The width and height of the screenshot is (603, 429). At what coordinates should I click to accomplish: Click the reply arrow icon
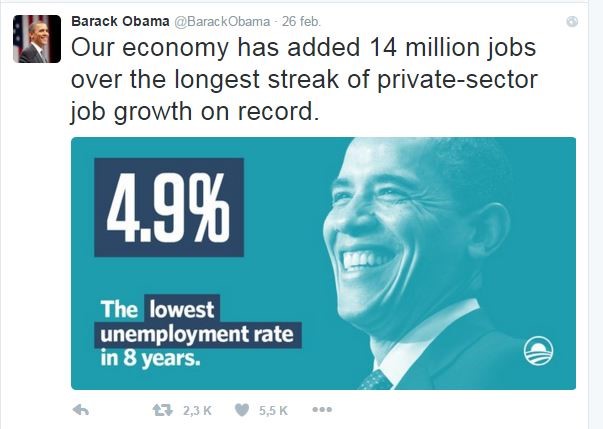click(x=81, y=411)
